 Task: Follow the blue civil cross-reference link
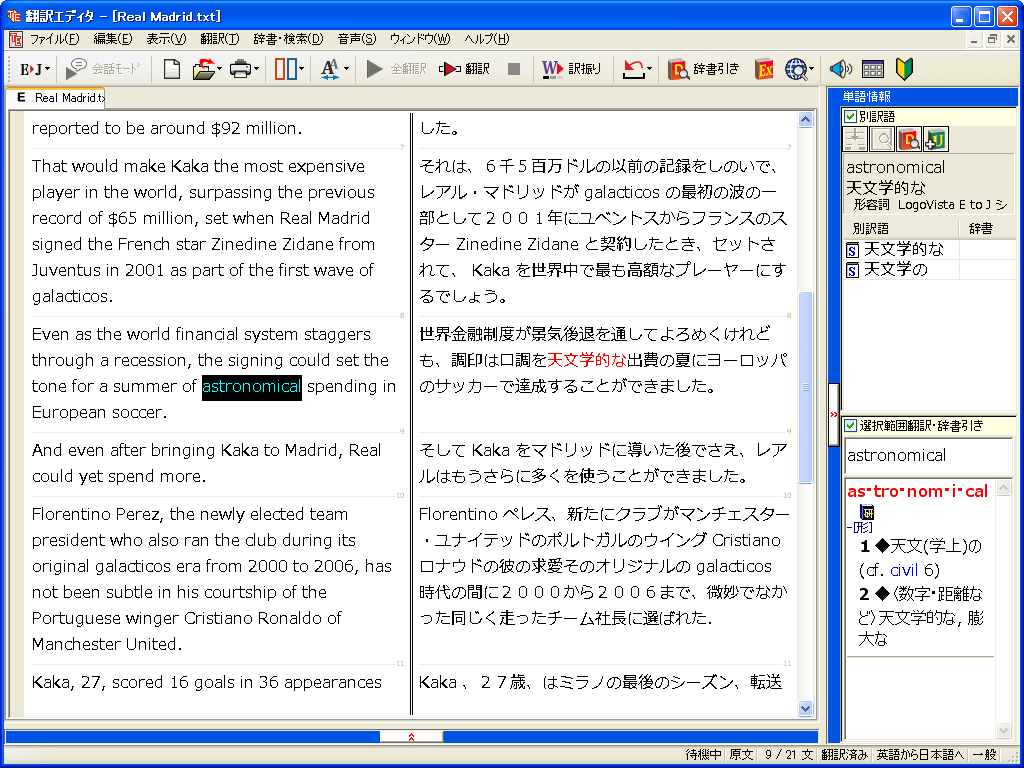click(904, 570)
